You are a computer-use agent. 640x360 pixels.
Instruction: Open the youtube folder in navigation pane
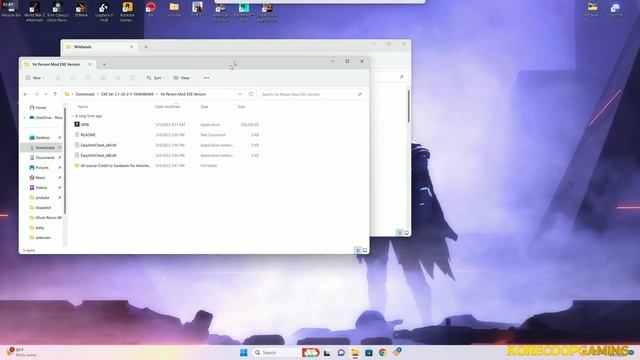(x=42, y=198)
